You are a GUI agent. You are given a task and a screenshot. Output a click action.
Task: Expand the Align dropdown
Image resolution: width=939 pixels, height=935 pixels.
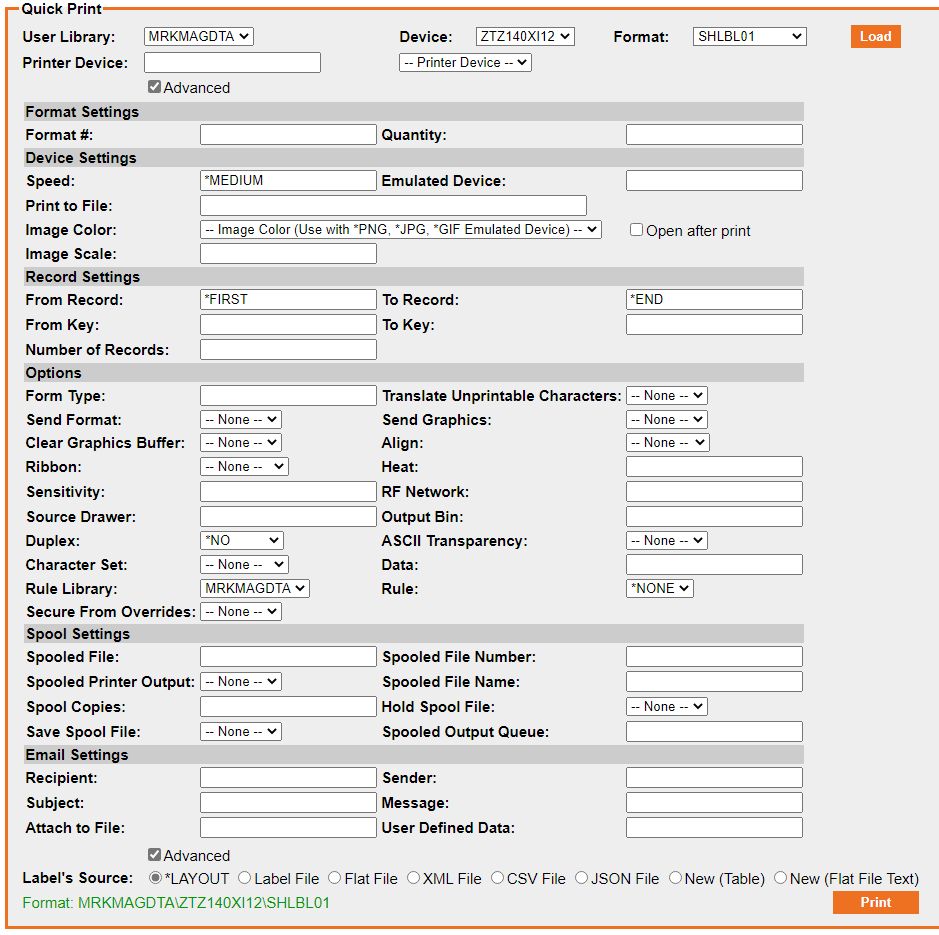click(668, 443)
